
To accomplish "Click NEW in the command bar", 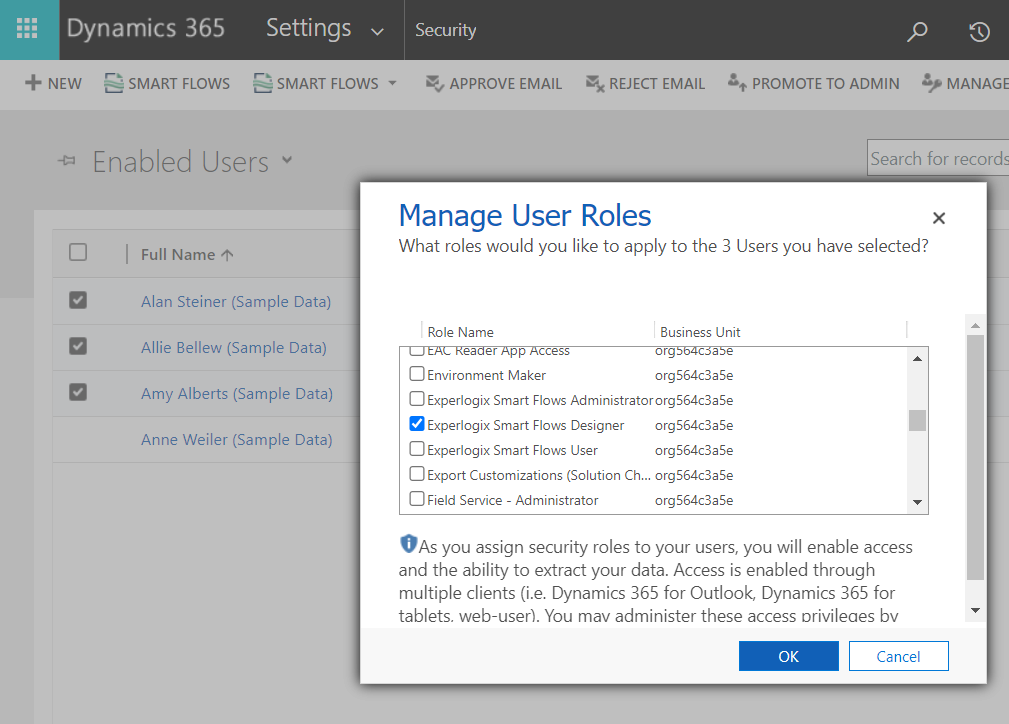I will click(53, 84).
